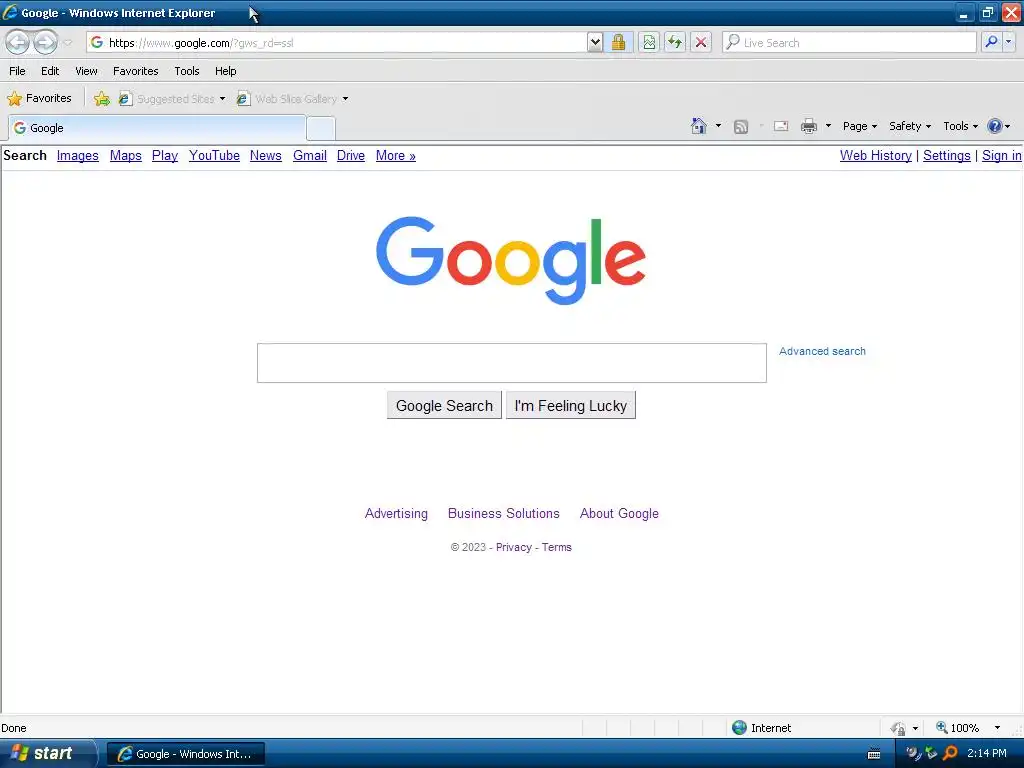This screenshot has width=1024, height=768.
Task: Add page to Favorites bar star icon
Action: pyautogui.click(x=102, y=99)
